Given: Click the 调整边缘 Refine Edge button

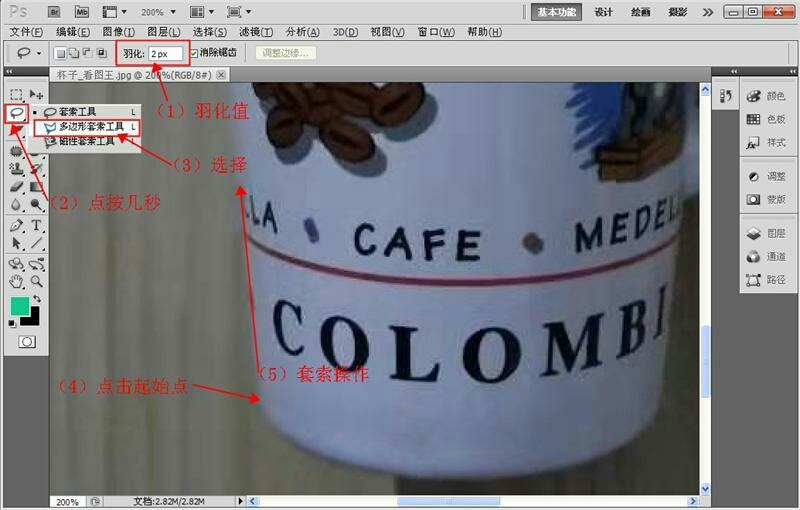Looking at the screenshot, I should coord(285,53).
